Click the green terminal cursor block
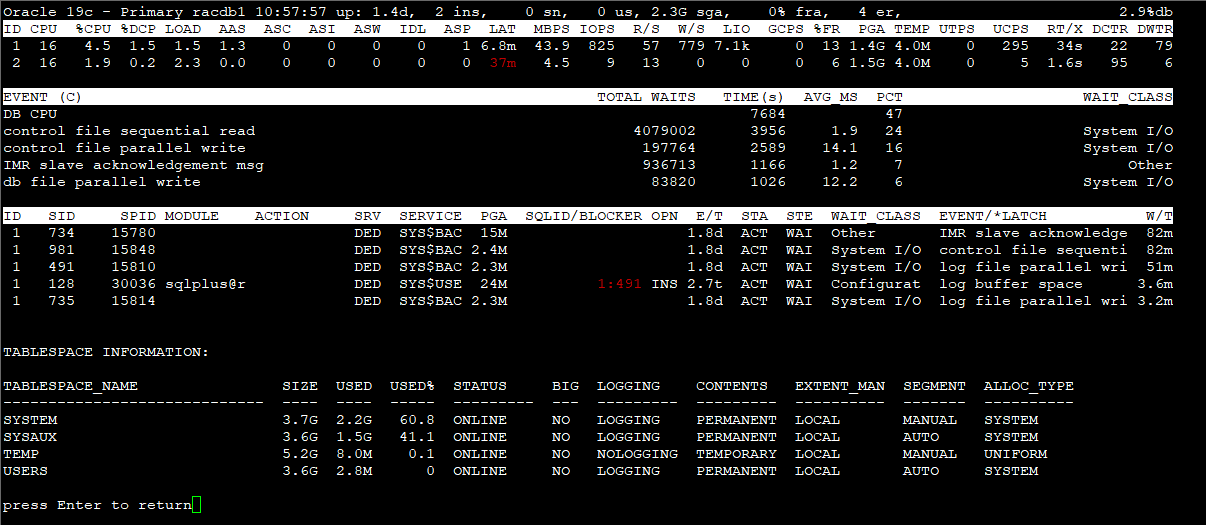This screenshot has height=525, width=1206. click(196, 505)
